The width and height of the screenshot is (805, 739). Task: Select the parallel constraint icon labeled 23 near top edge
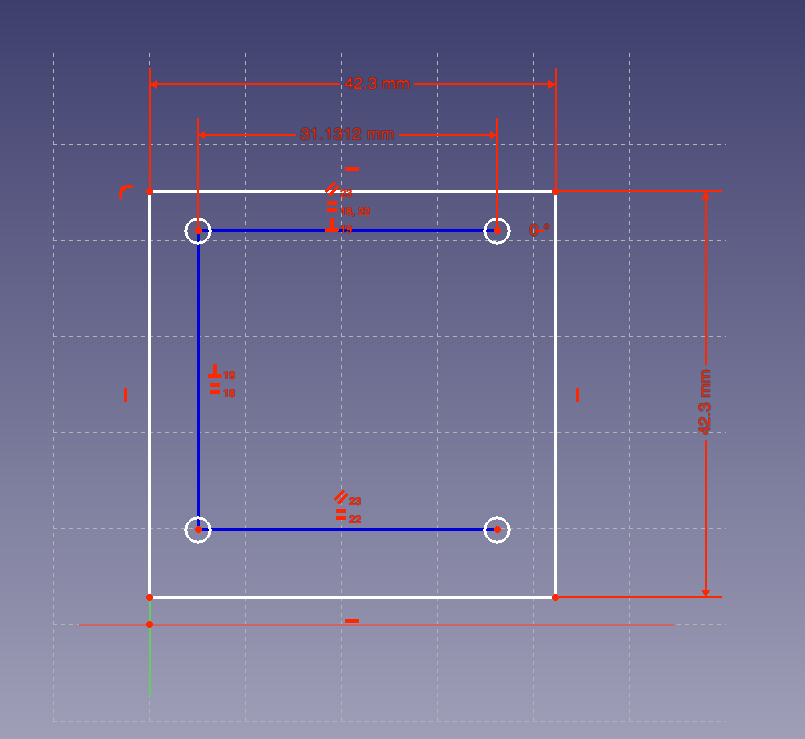pyautogui.click(x=330, y=189)
